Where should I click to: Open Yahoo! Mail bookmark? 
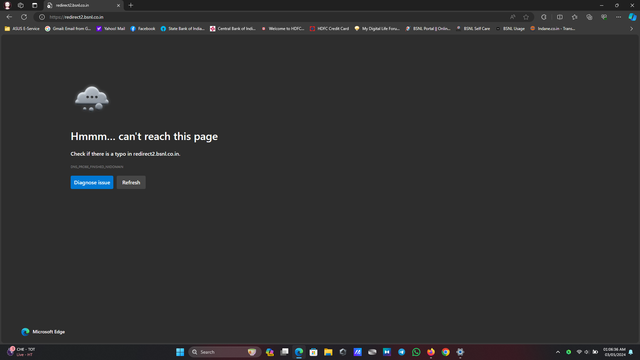pos(111,29)
